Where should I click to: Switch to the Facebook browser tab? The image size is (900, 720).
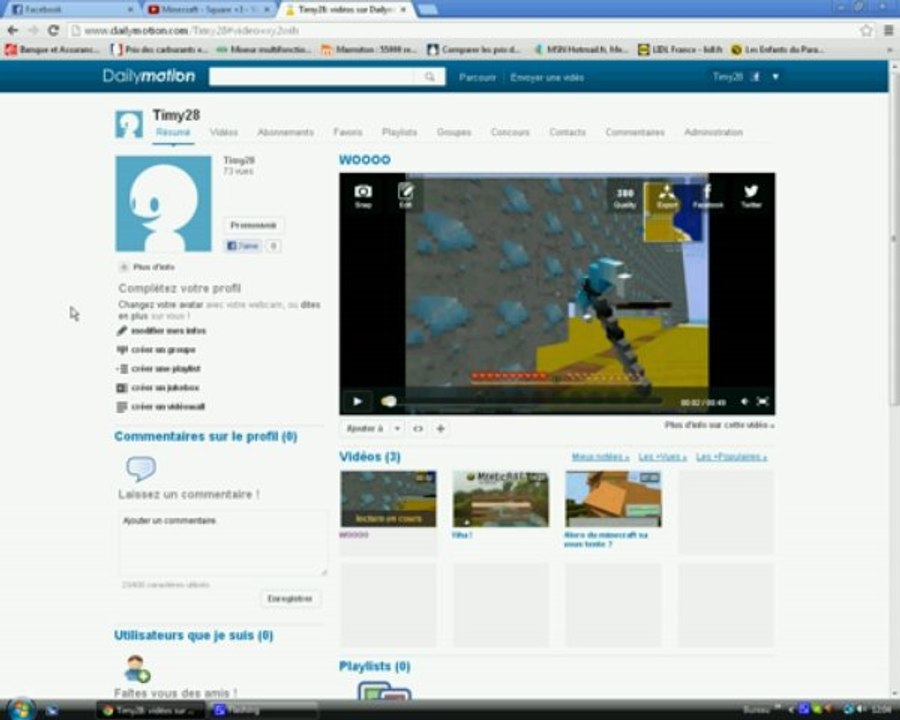pyautogui.click(x=73, y=9)
